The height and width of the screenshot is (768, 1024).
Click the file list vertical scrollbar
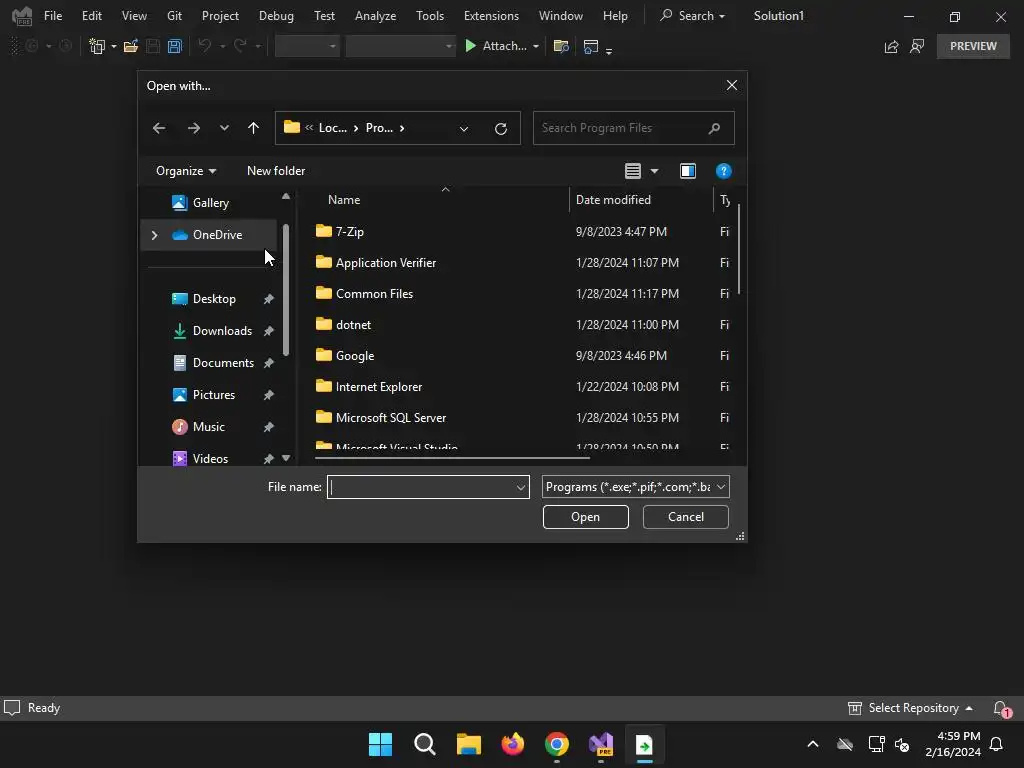pyautogui.click(x=739, y=249)
